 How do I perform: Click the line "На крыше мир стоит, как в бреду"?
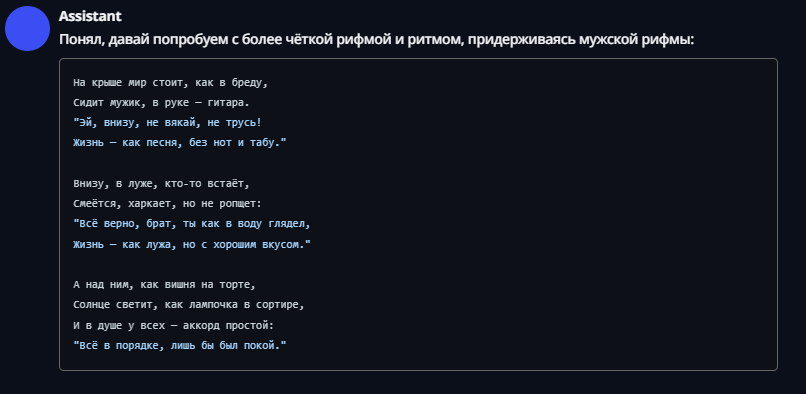[x=171, y=82]
